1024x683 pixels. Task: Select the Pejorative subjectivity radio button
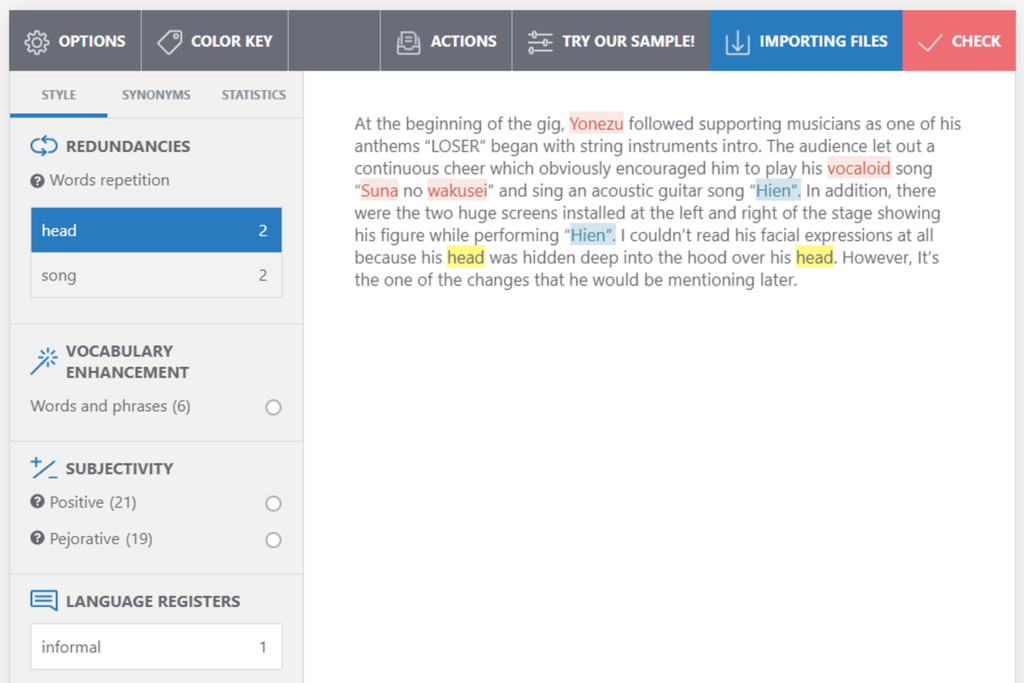pos(273,540)
